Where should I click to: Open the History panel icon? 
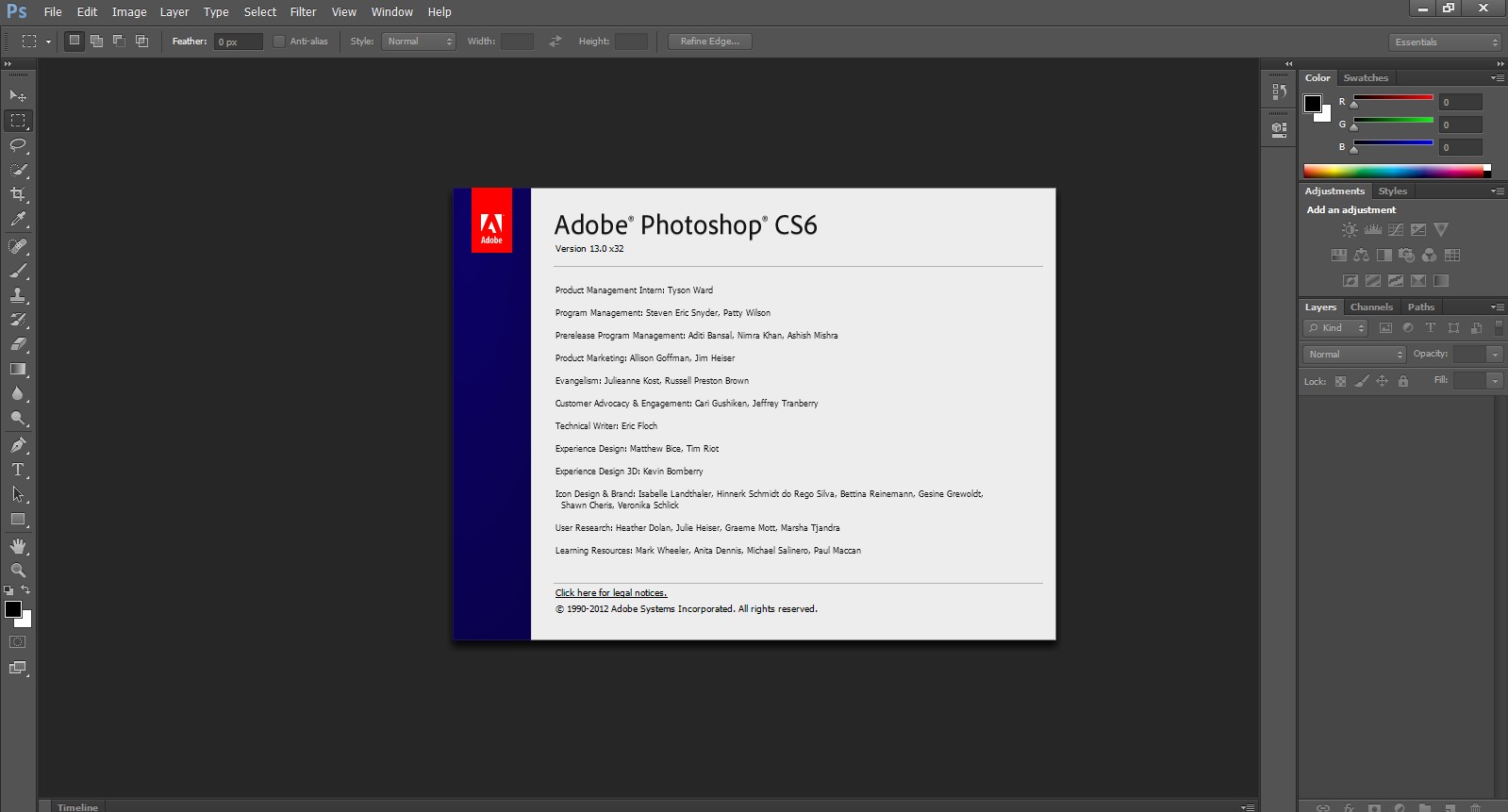click(1279, 91)
